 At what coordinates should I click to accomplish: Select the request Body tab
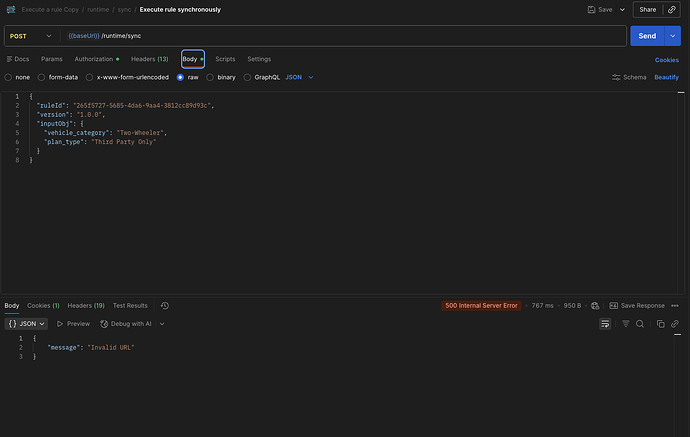click(193, 59)
